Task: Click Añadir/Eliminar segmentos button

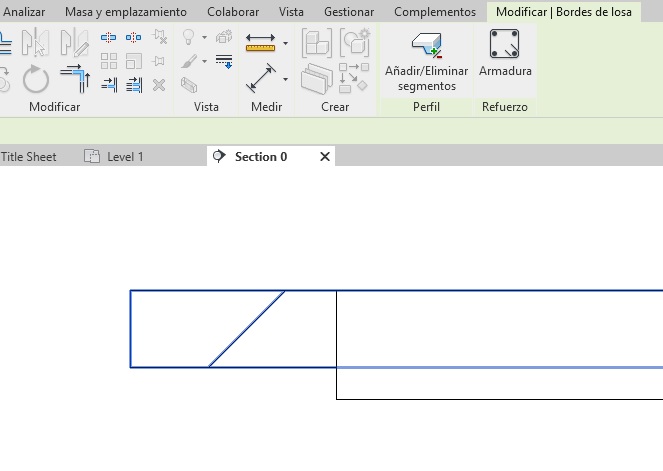Action: coord(427,61)
